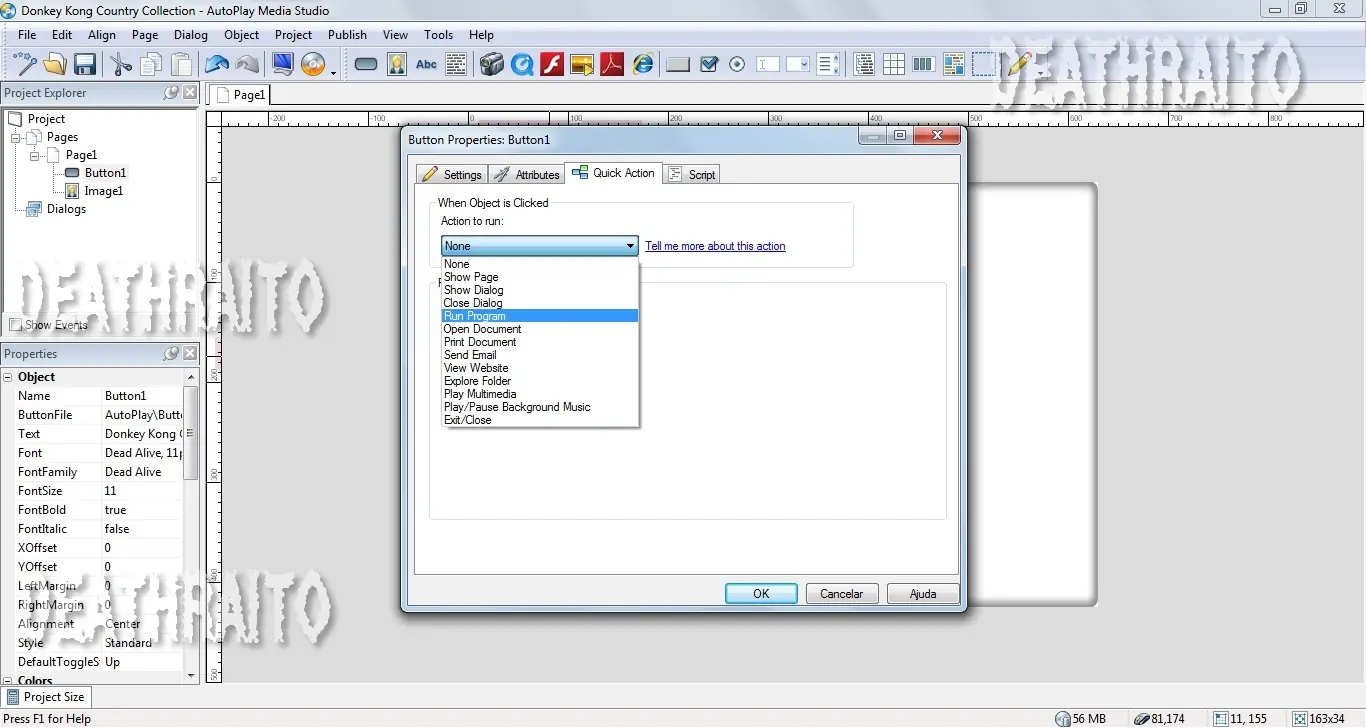Collapse the Page1 tree node

[x=34, y=155]
